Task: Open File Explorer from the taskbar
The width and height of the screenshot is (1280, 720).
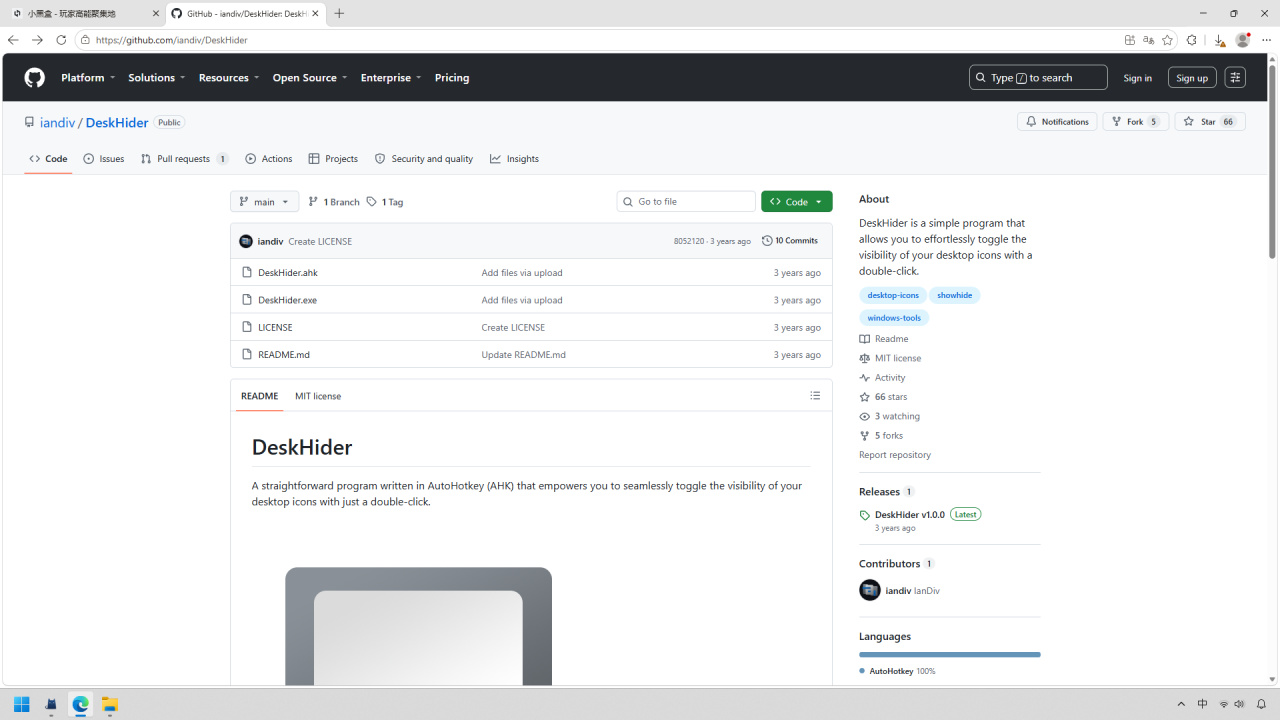Action: point(109,705)
